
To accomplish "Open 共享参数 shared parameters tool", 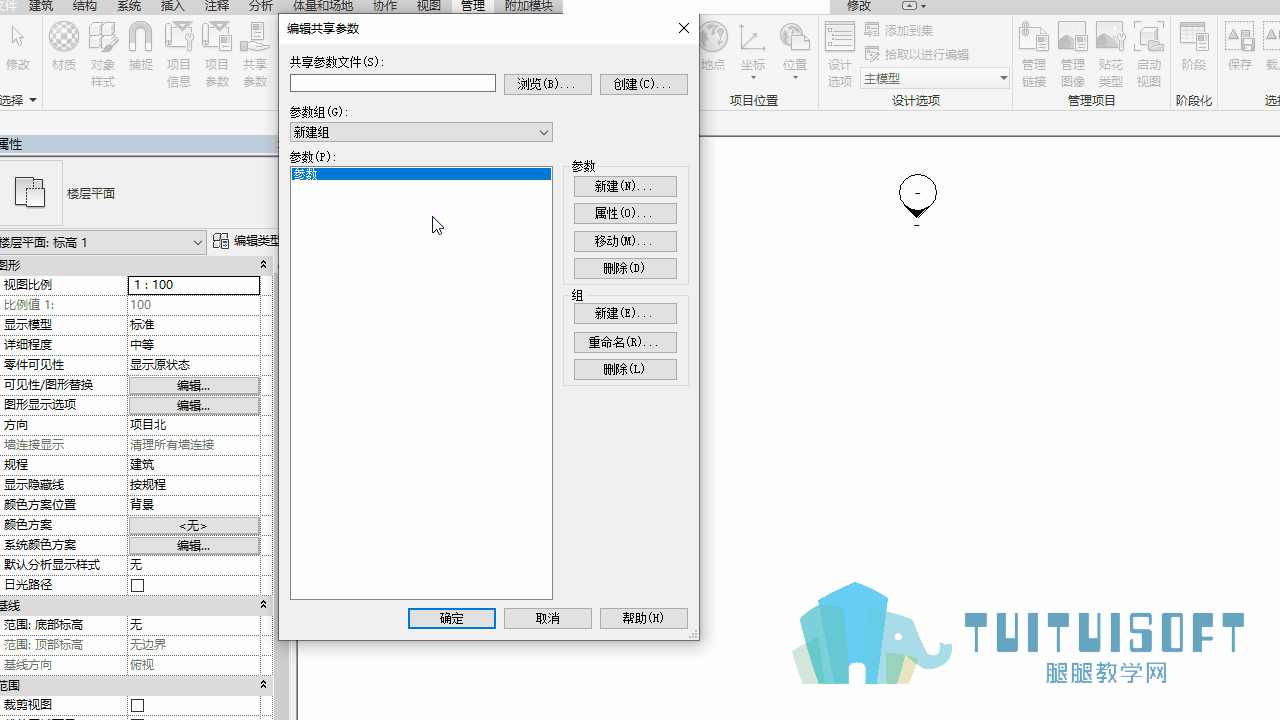I will tap(255, 54).
